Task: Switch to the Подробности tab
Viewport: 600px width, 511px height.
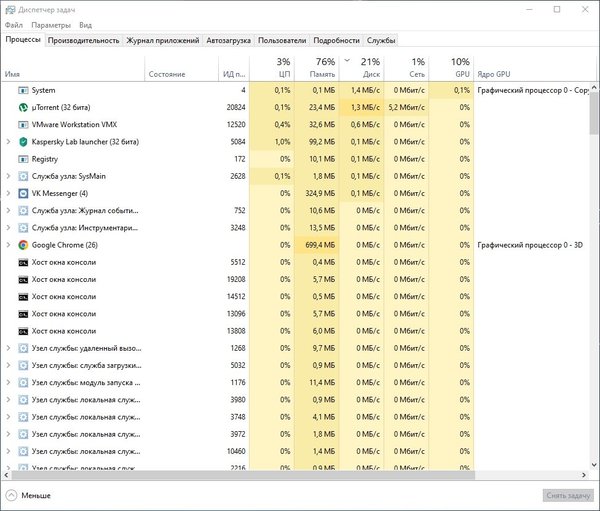Action: pos(336,41)
